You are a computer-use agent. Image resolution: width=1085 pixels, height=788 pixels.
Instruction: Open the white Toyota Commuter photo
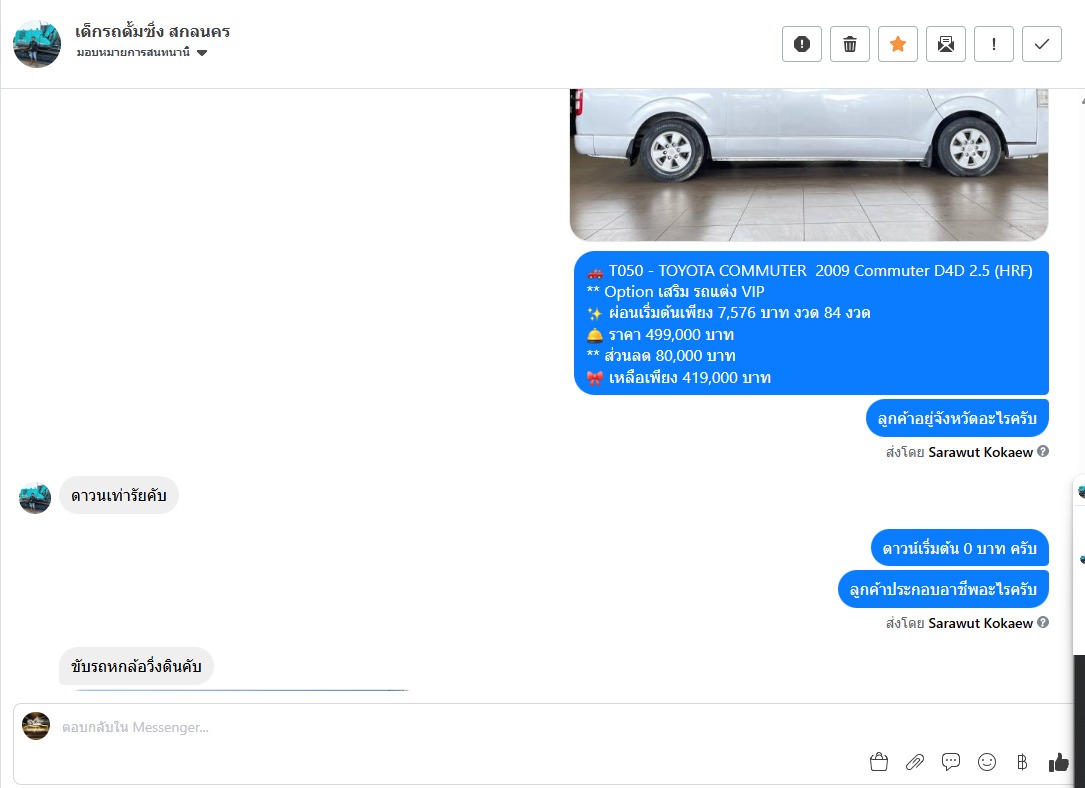(809, 165)
